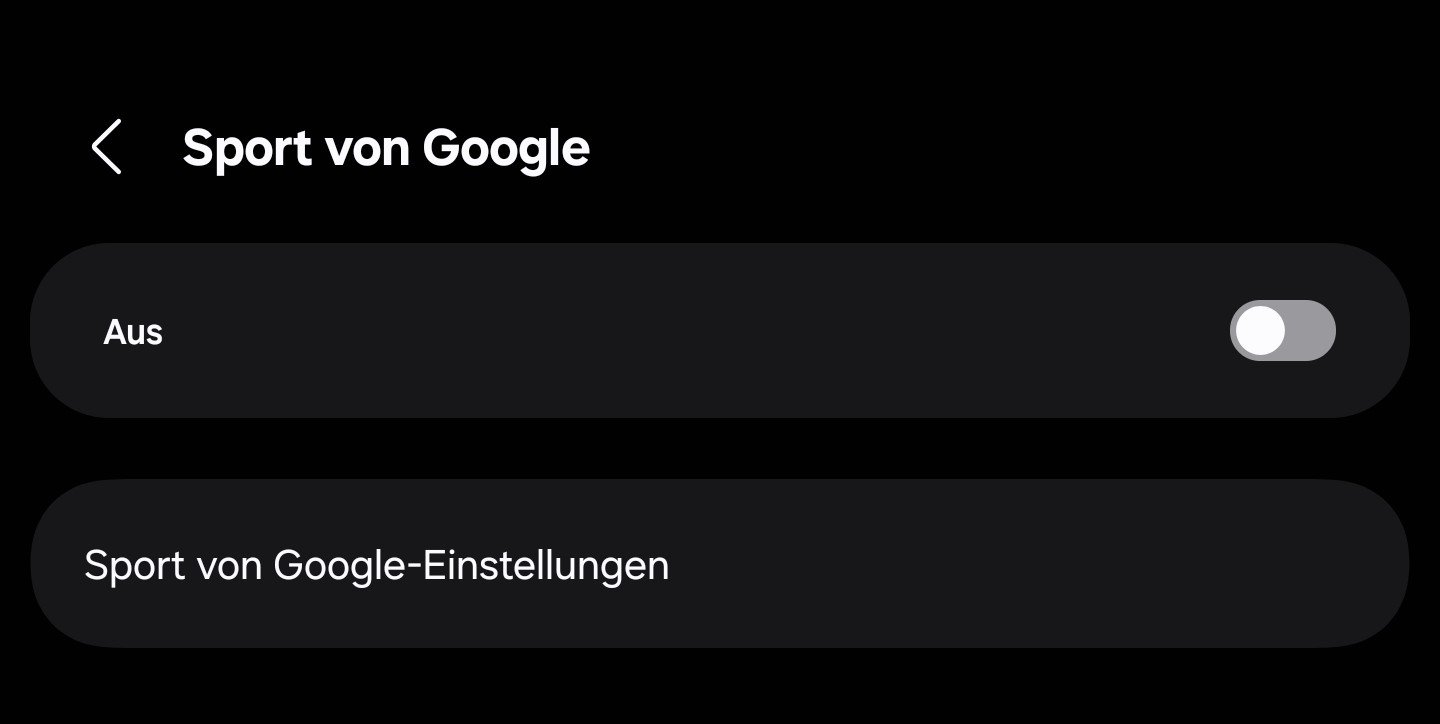Click the "Sport von Google" page title
The height and width of the screenshot is (724, 1440).
pyautogui.click(x=386, y=148)
